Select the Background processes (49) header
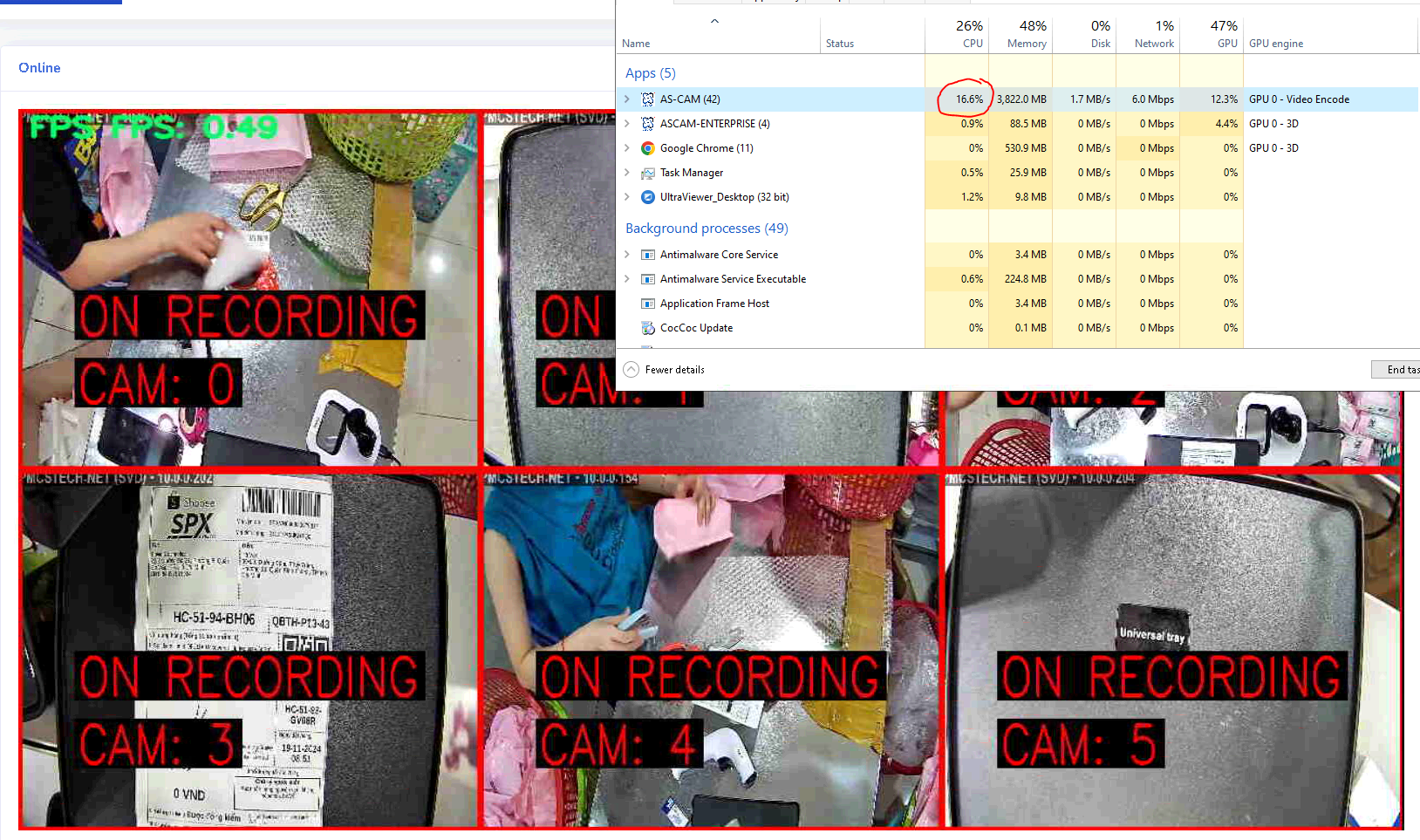Image resolution: width=1420 pixels, height=840 pixels. point(707,229)
